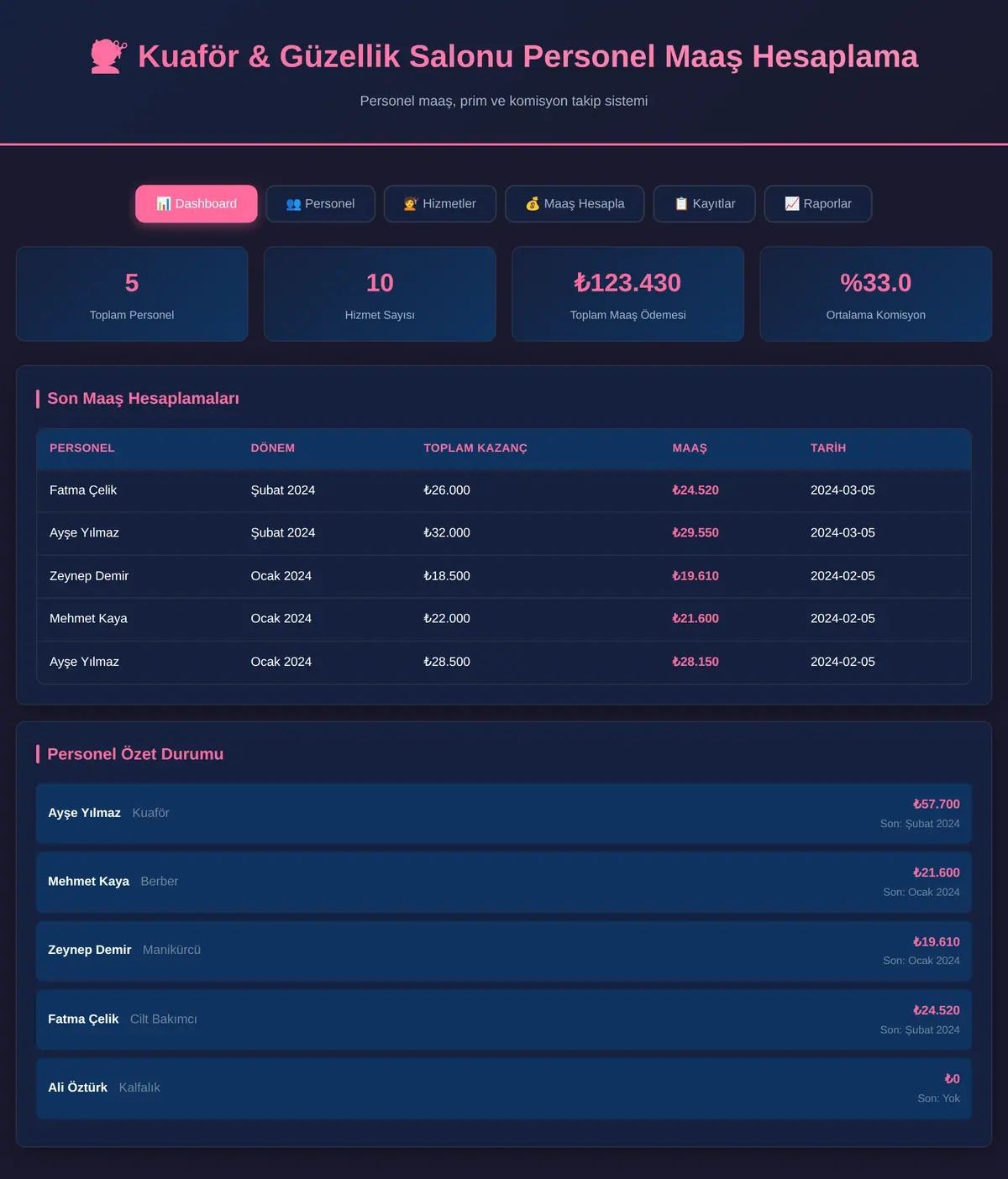The image size is (1008, 1179).
Task: Open Ayşe Yılmaz Kuaför summary row
Action: pos(504,814)
